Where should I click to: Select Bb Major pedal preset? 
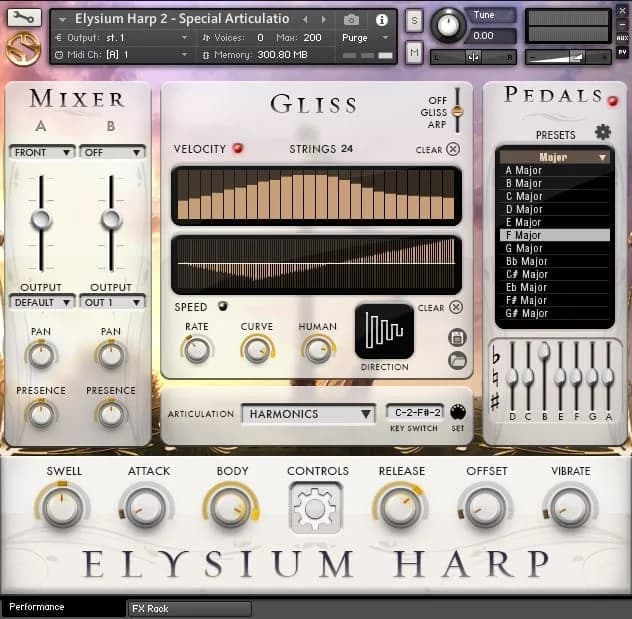(554, 261)
